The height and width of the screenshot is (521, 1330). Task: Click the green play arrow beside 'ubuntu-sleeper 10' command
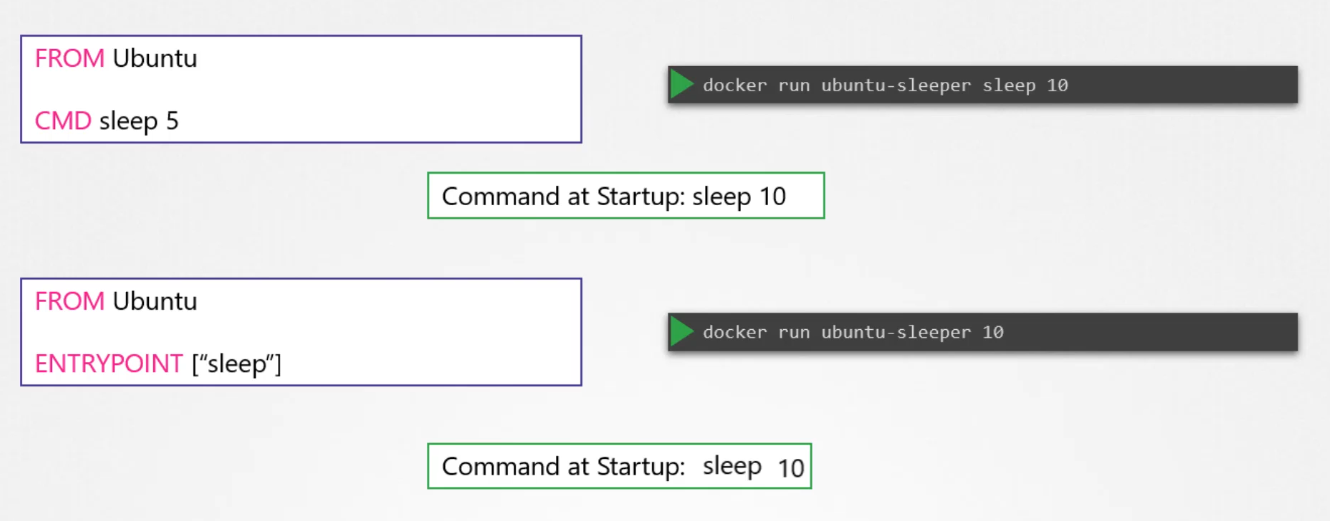coord(682,332)
